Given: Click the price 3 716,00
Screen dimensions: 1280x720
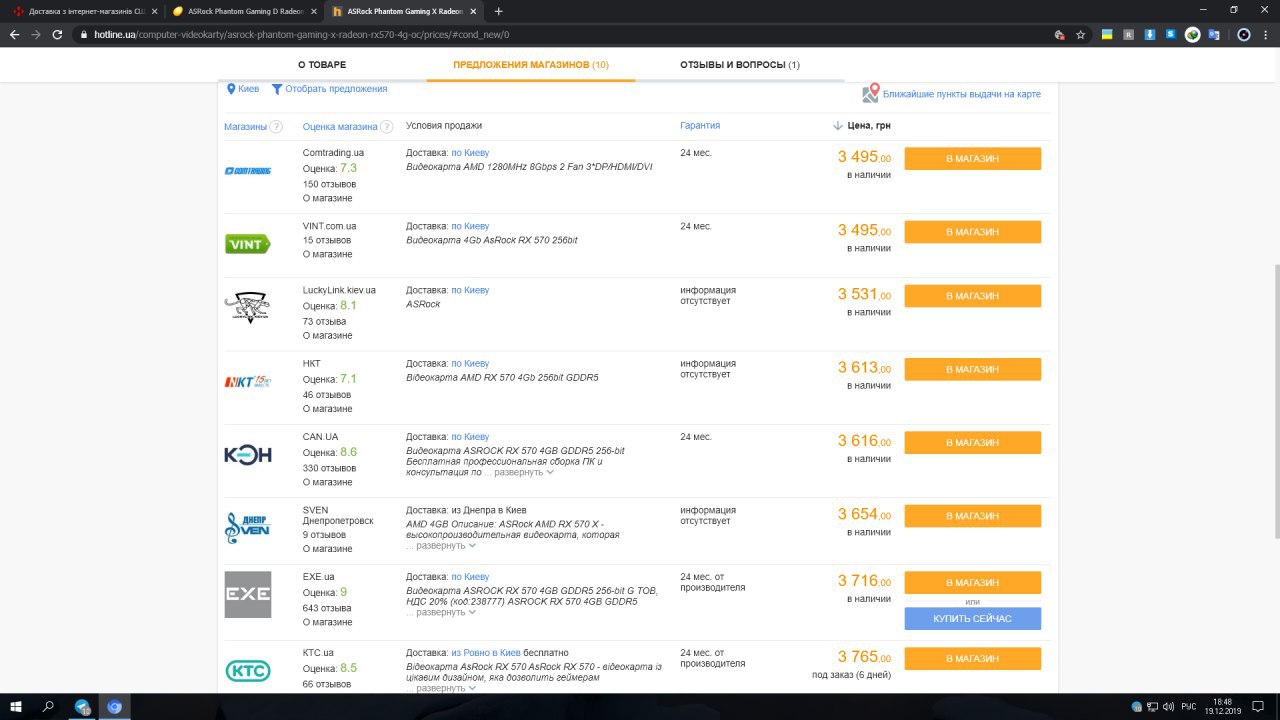Looking at the screenshot, I should [x=864, y=581].
